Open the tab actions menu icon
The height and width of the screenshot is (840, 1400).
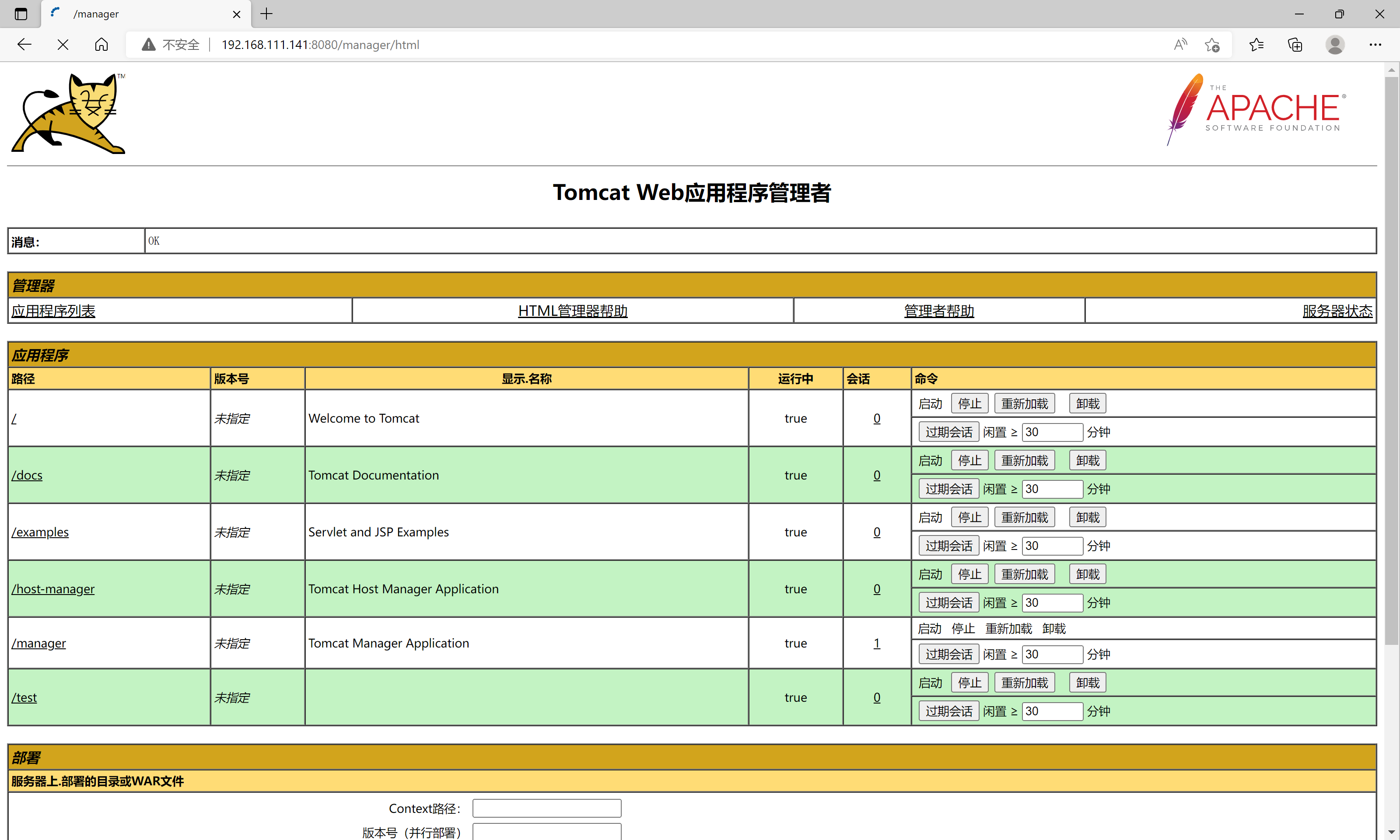pyautogui.click(x=21, y=14)
